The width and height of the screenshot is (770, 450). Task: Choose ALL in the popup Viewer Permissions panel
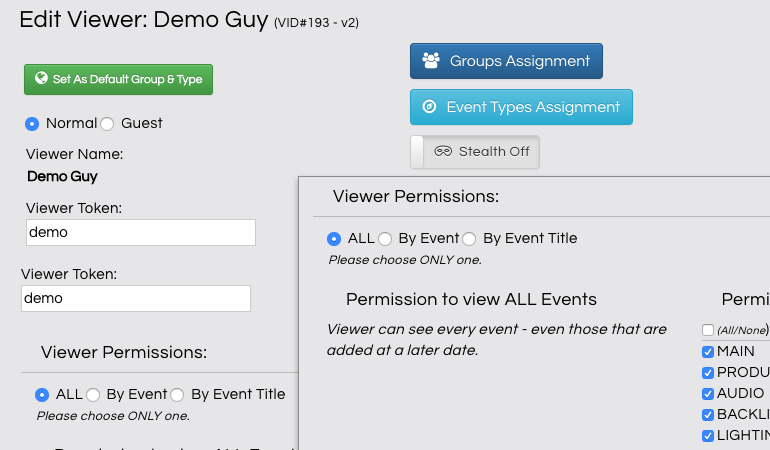(334, 239)
